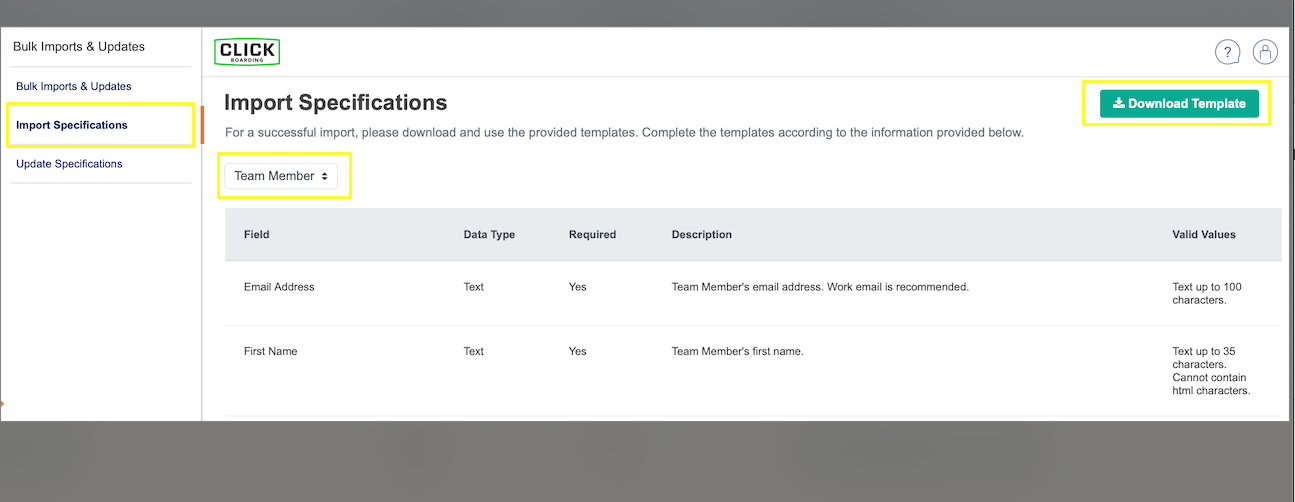Click the Bulk Imports & Updates panel title
Screen dimensions: 1295x502
click(x=79, y=46)
